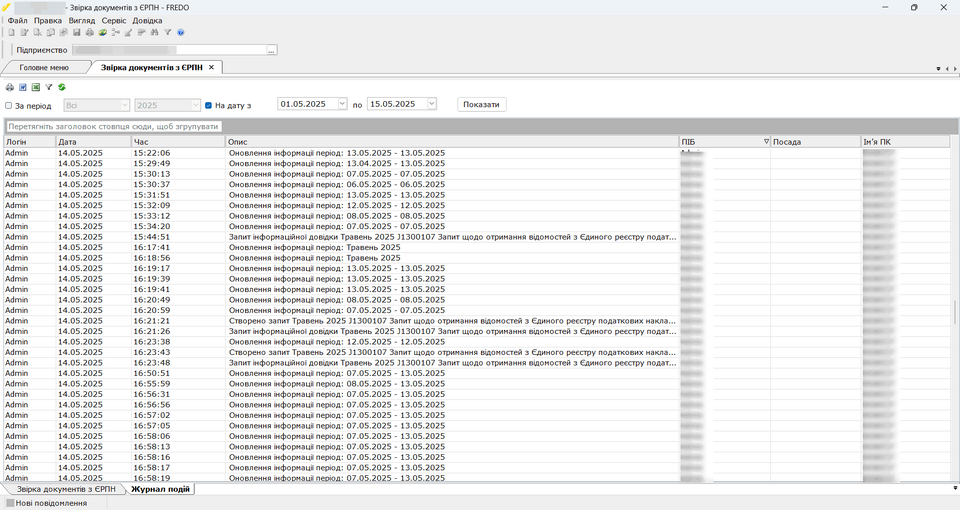Enable the За період checkbox
This screenshot has height=510, width=960.
(x=9, y=105)
